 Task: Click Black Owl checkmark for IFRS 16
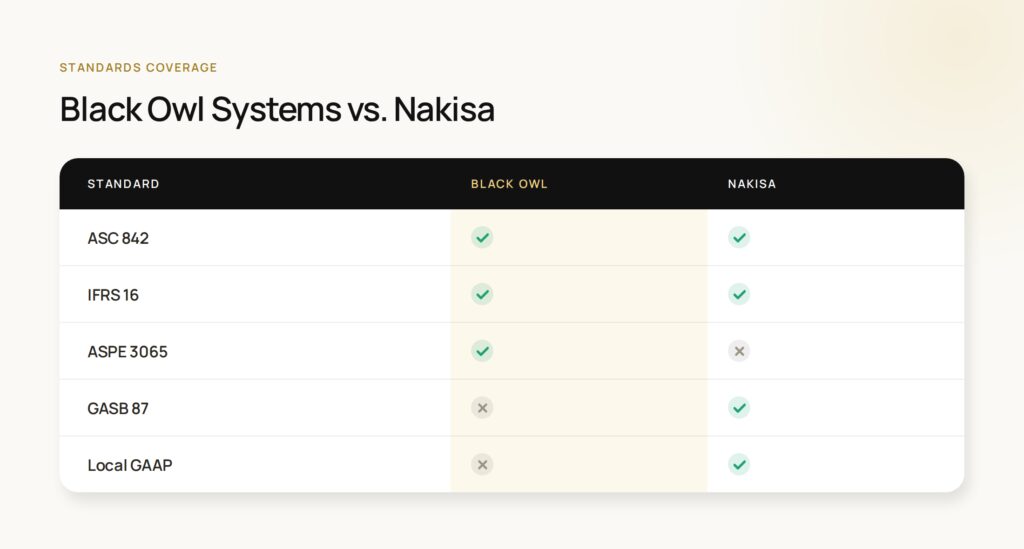click(x=482, y=294)
